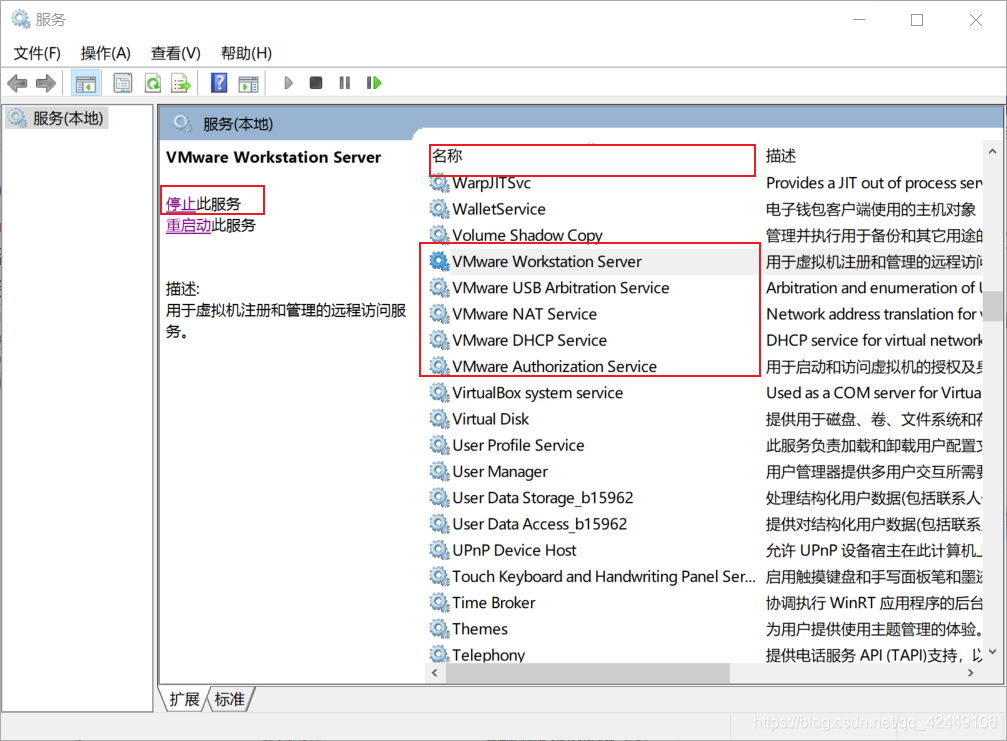Click gear icon beside VMware NAT Service

click(x=439, y=314)
